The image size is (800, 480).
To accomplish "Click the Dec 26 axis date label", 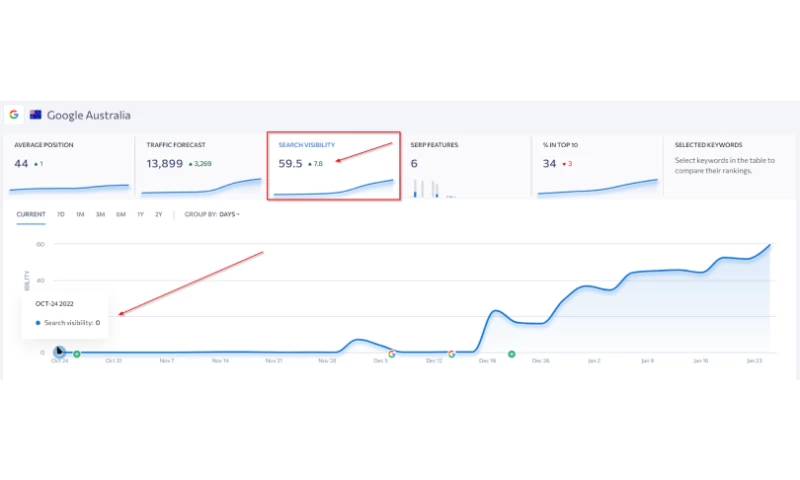I will pyautogui.click(x=541, y=361).
